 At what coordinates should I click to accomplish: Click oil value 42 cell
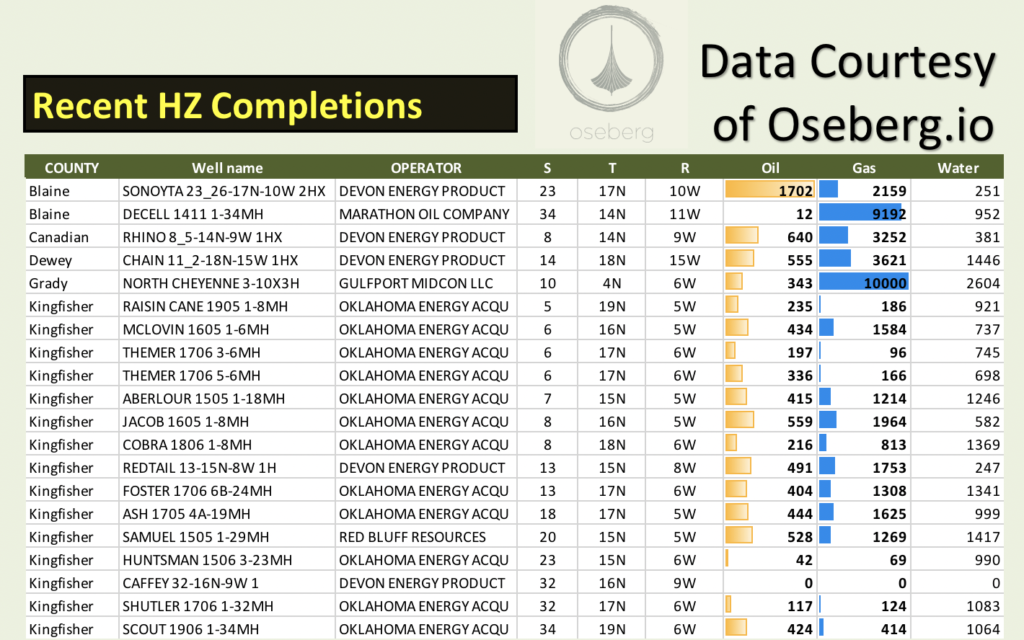point(771,560)
